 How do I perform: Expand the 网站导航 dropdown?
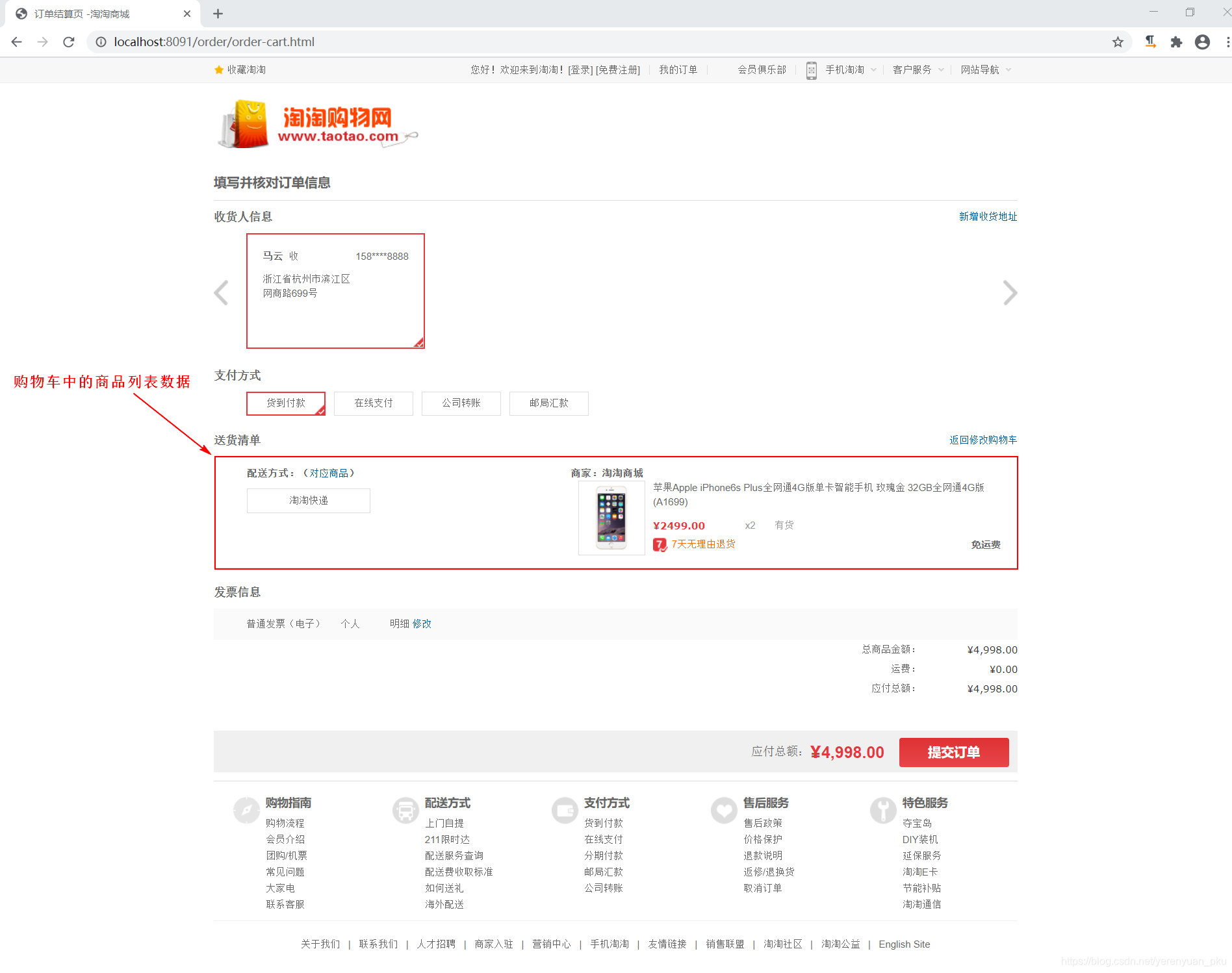[1008, 70]
